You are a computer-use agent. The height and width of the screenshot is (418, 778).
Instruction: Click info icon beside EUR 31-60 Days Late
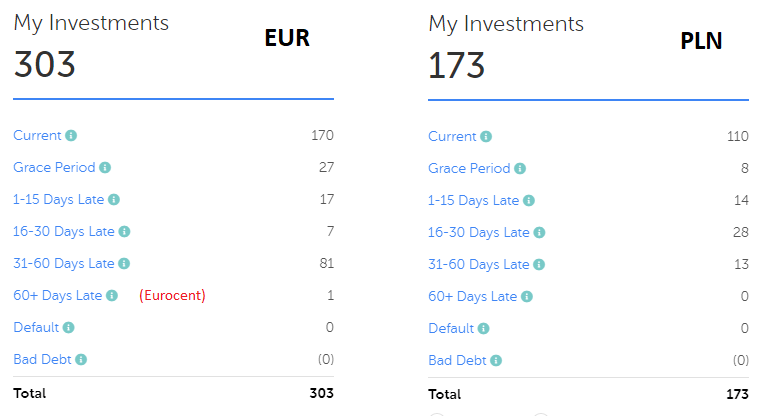pos(124,264)
